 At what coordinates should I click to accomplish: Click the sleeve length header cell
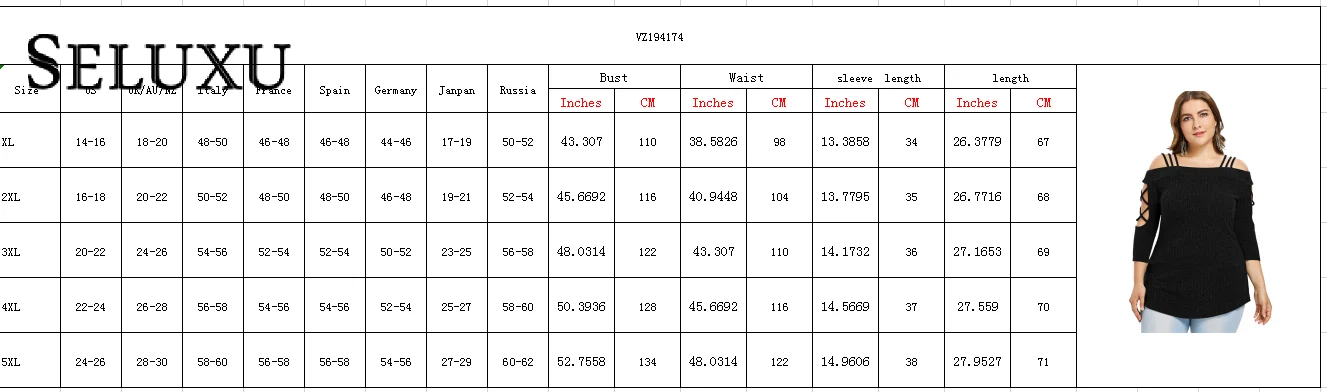coord(878,77)
